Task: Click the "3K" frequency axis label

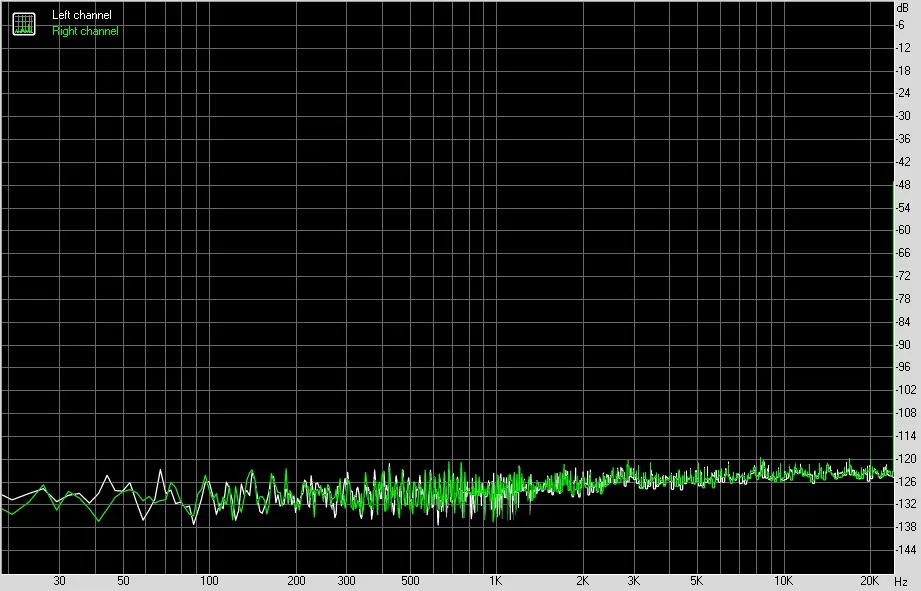Action: 633,581
